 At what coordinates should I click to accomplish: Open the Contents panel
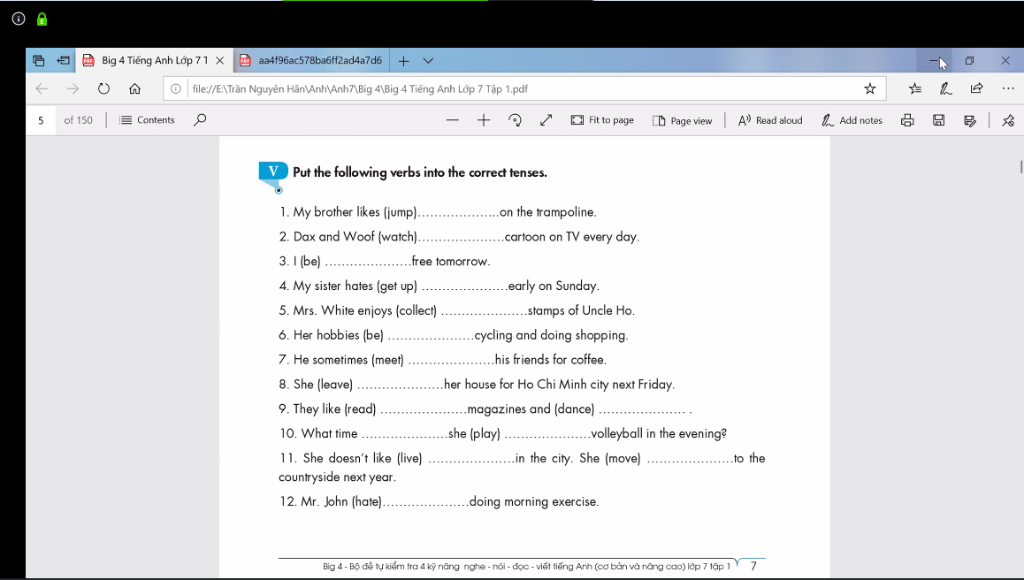tap(147, 120)
